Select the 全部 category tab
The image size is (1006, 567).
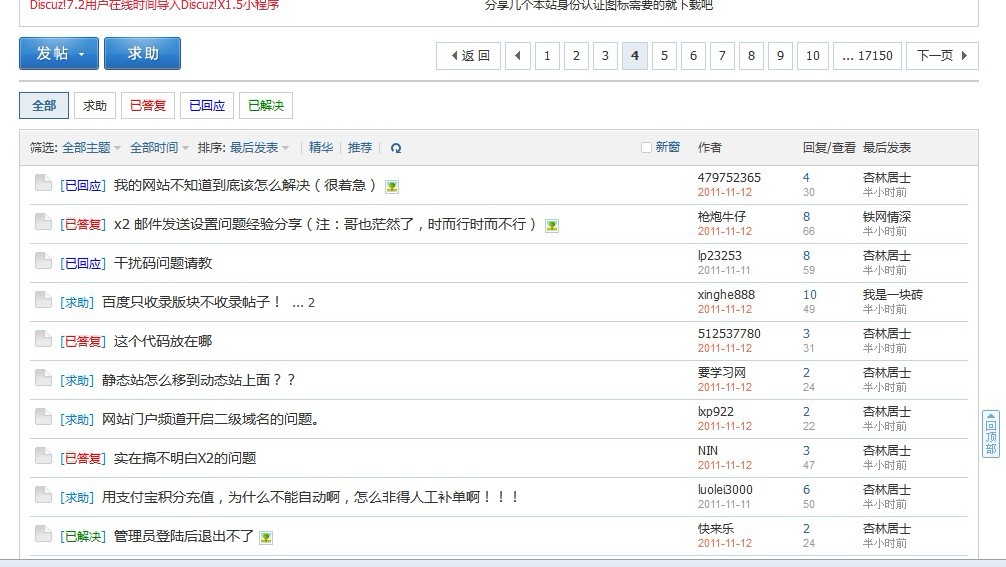(44, 106)
